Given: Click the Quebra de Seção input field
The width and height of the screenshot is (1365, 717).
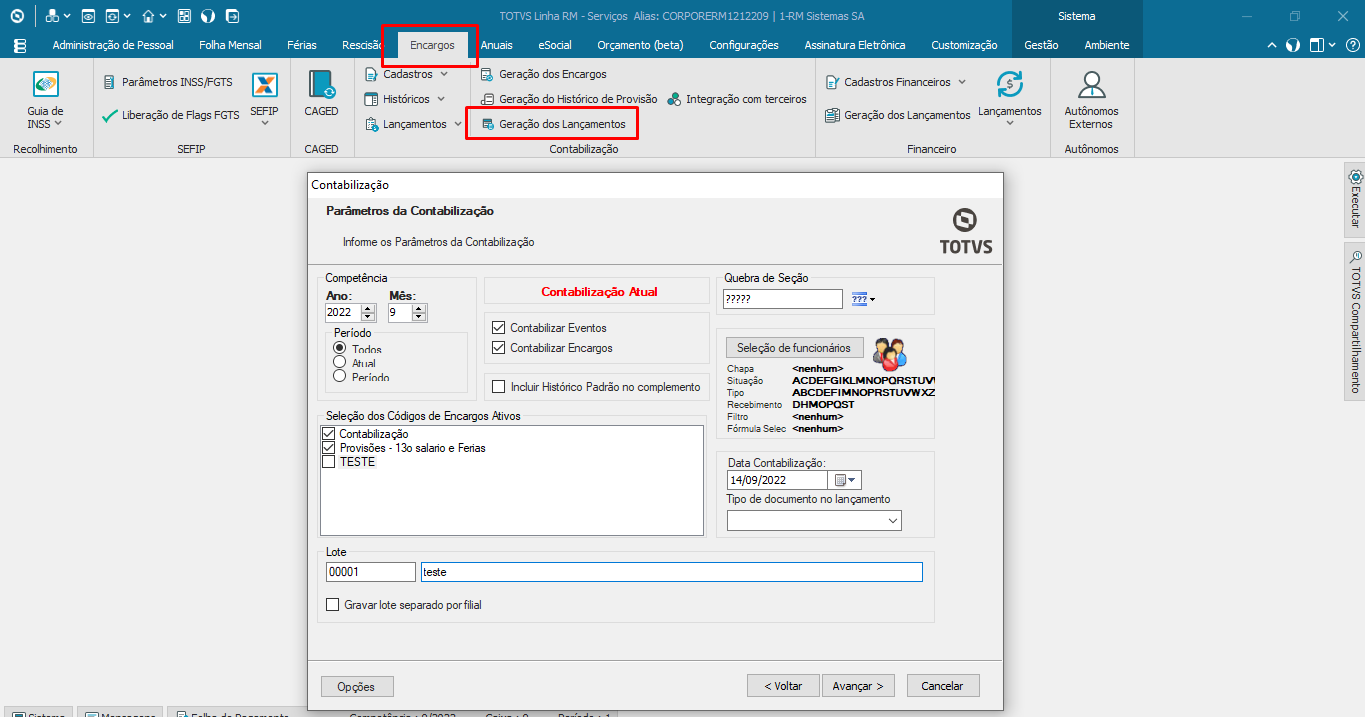Looking at the screenshot, I should coord(783,299).
